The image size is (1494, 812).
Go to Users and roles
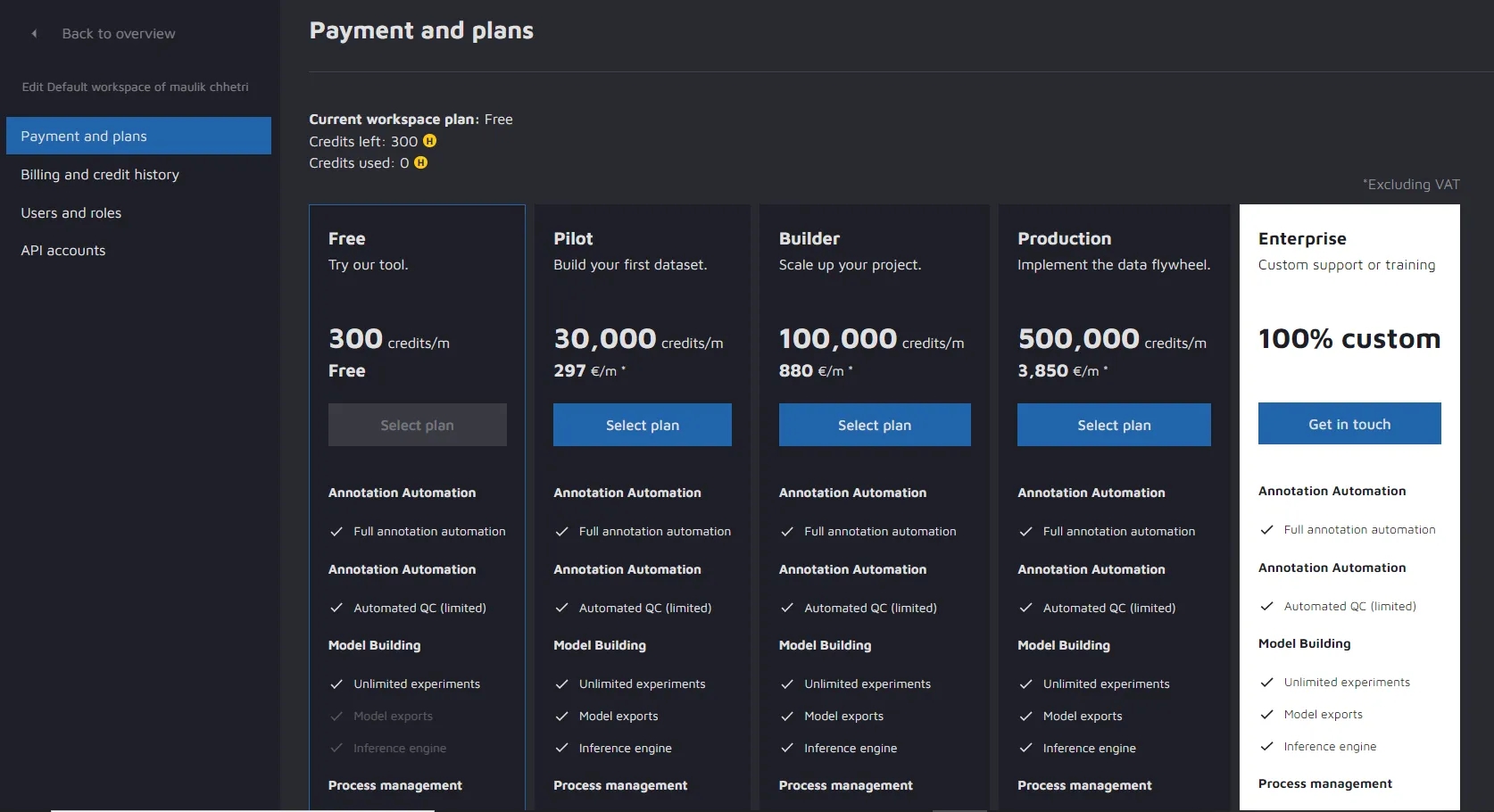tap(71, 213)
